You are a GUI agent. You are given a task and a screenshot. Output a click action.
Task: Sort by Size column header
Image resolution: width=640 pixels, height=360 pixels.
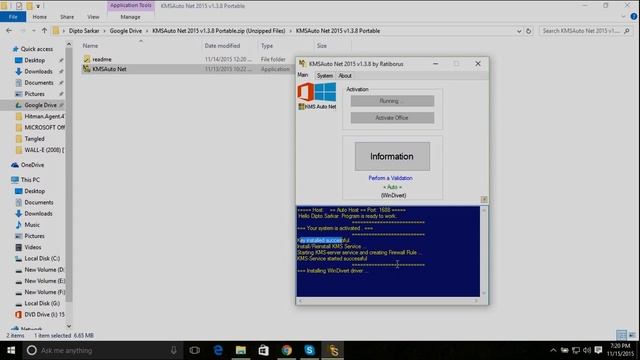click(322, 46)
